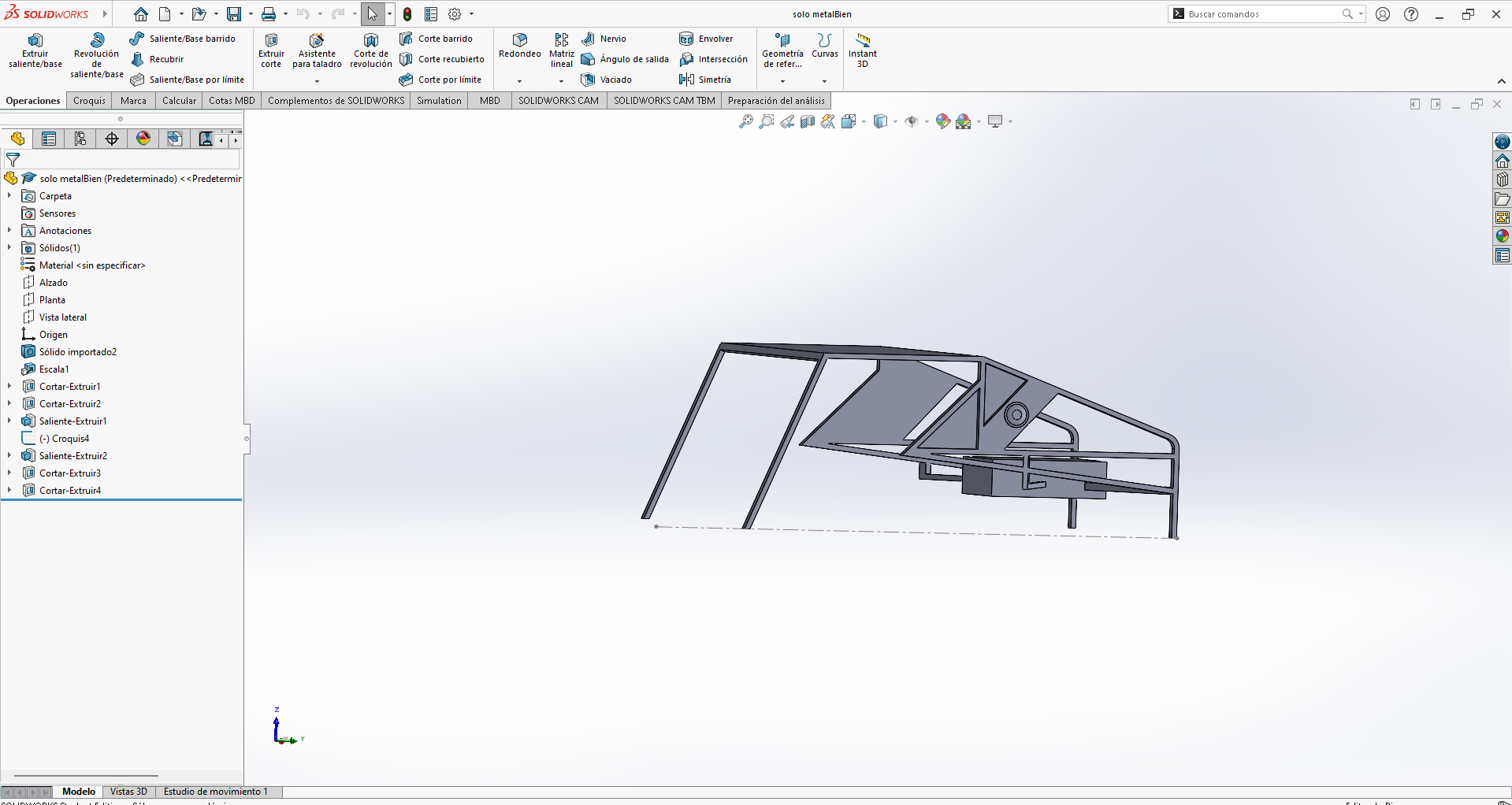The width and height of the screenshot is (1512, 805).
Task: Expand the Cortar-Extruir1 feature node
Action: pyautogui.click(x=9, y=387)
